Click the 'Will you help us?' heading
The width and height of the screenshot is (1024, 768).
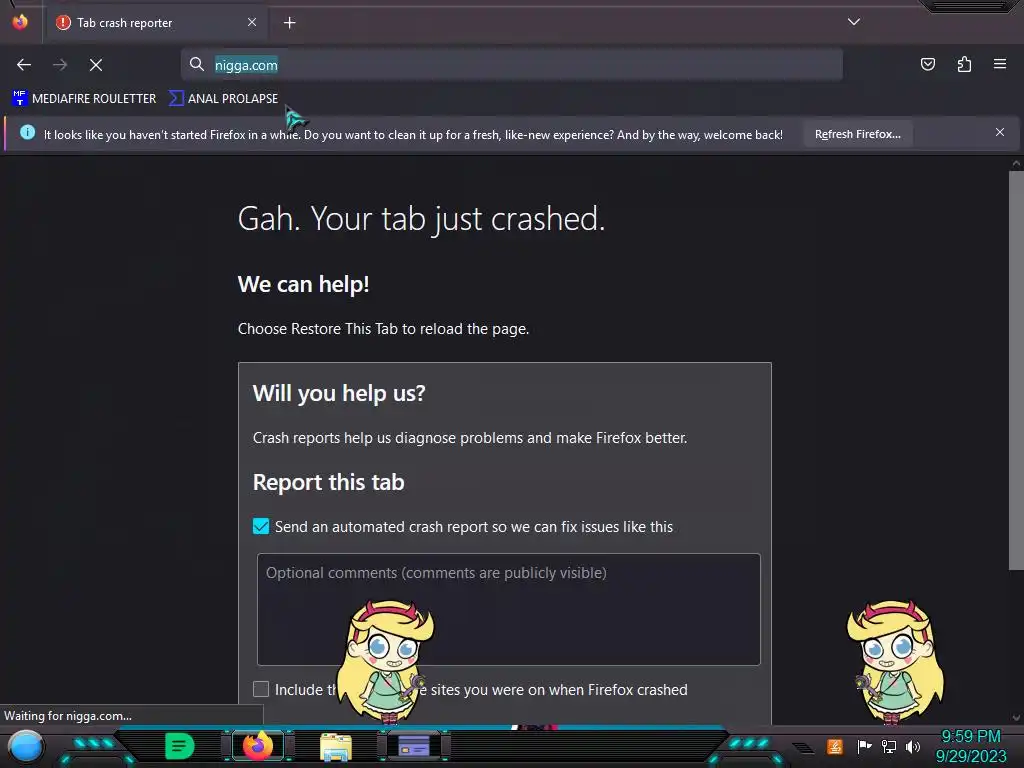click(339, 393)
